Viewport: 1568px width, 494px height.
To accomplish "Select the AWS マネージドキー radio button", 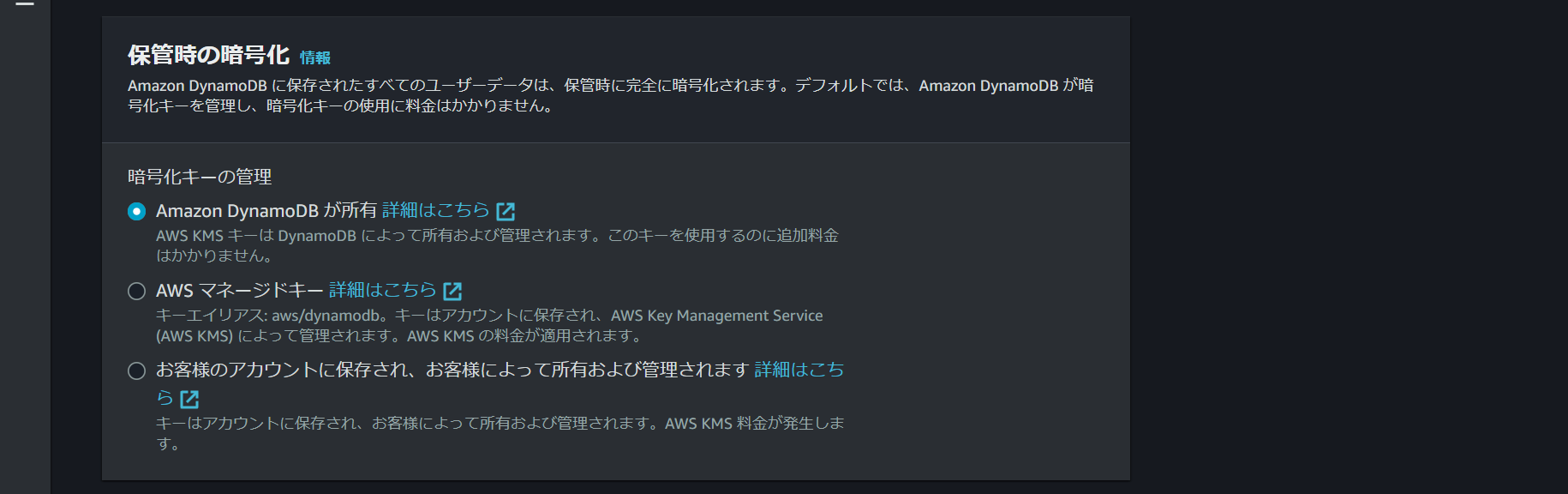I will (136, 291).
